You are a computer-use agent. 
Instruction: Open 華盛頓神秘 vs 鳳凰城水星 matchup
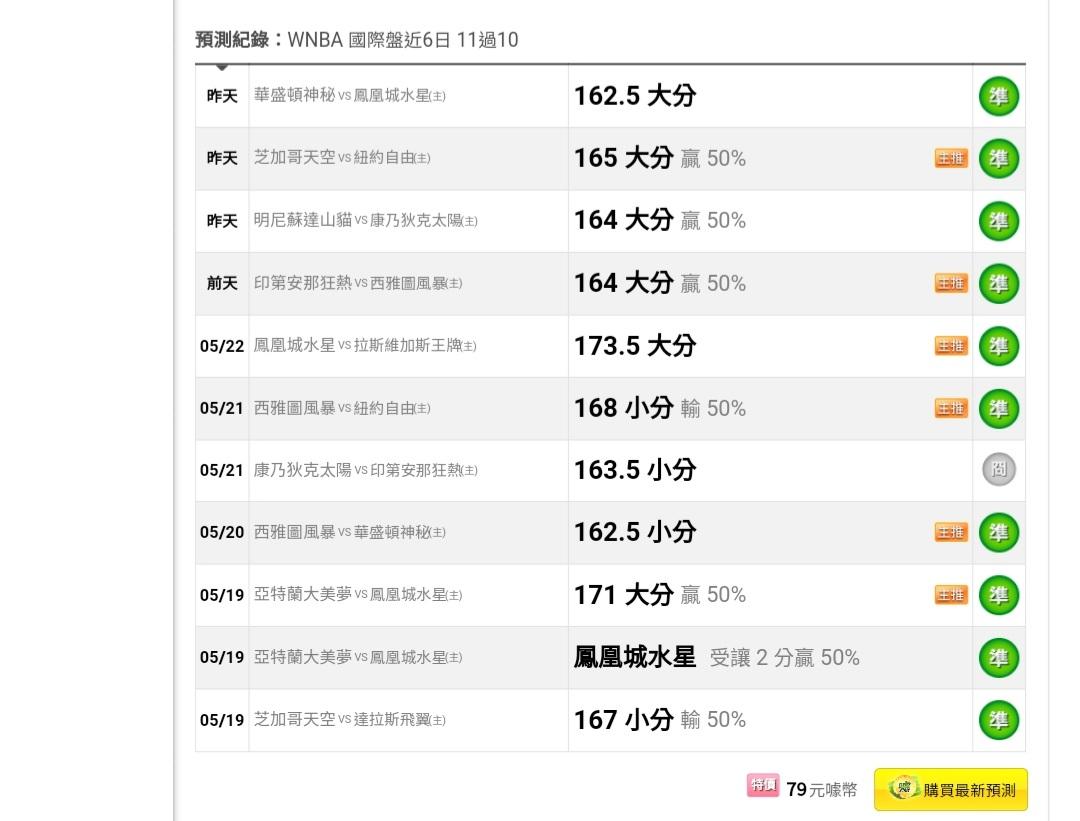pyautogui.click(x=350, y=96)
